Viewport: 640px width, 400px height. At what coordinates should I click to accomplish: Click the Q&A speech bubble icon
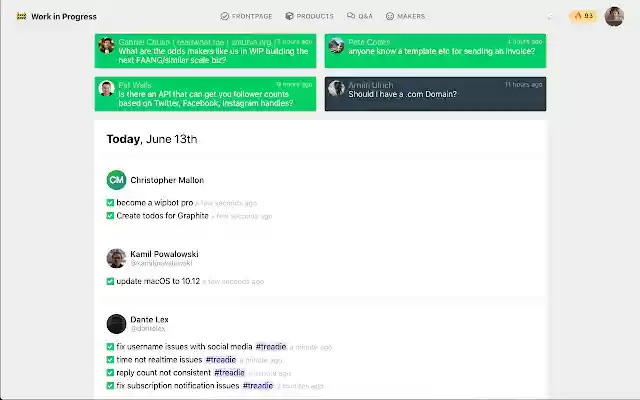tap(351, 16)
